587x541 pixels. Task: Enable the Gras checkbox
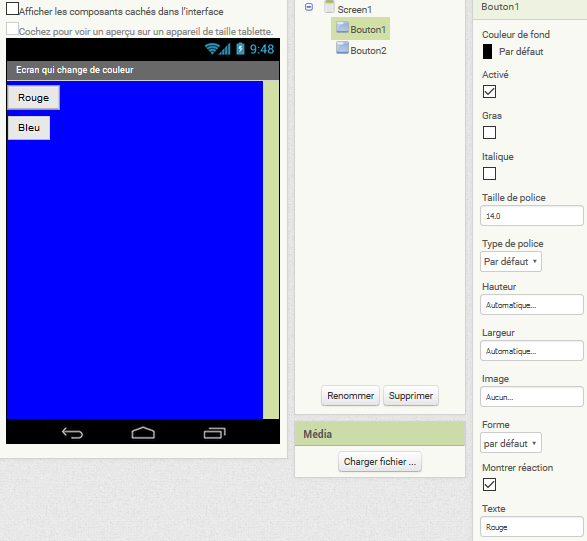[x=489, y=133]
